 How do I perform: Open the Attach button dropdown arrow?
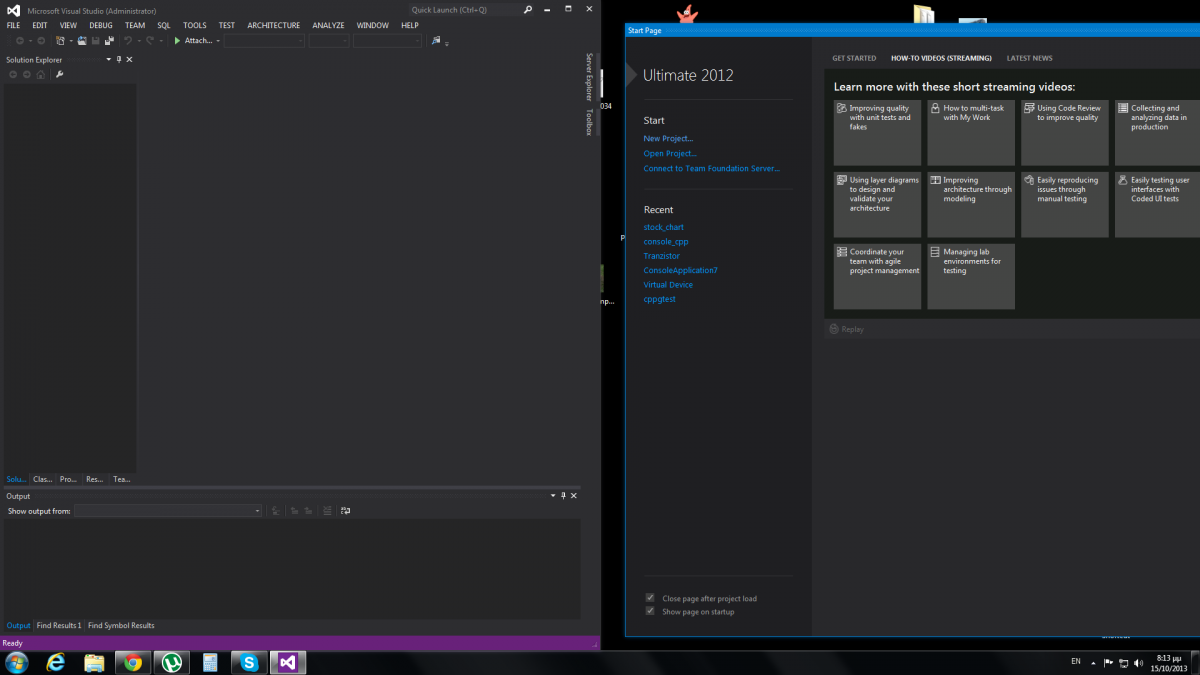[218, 41]
